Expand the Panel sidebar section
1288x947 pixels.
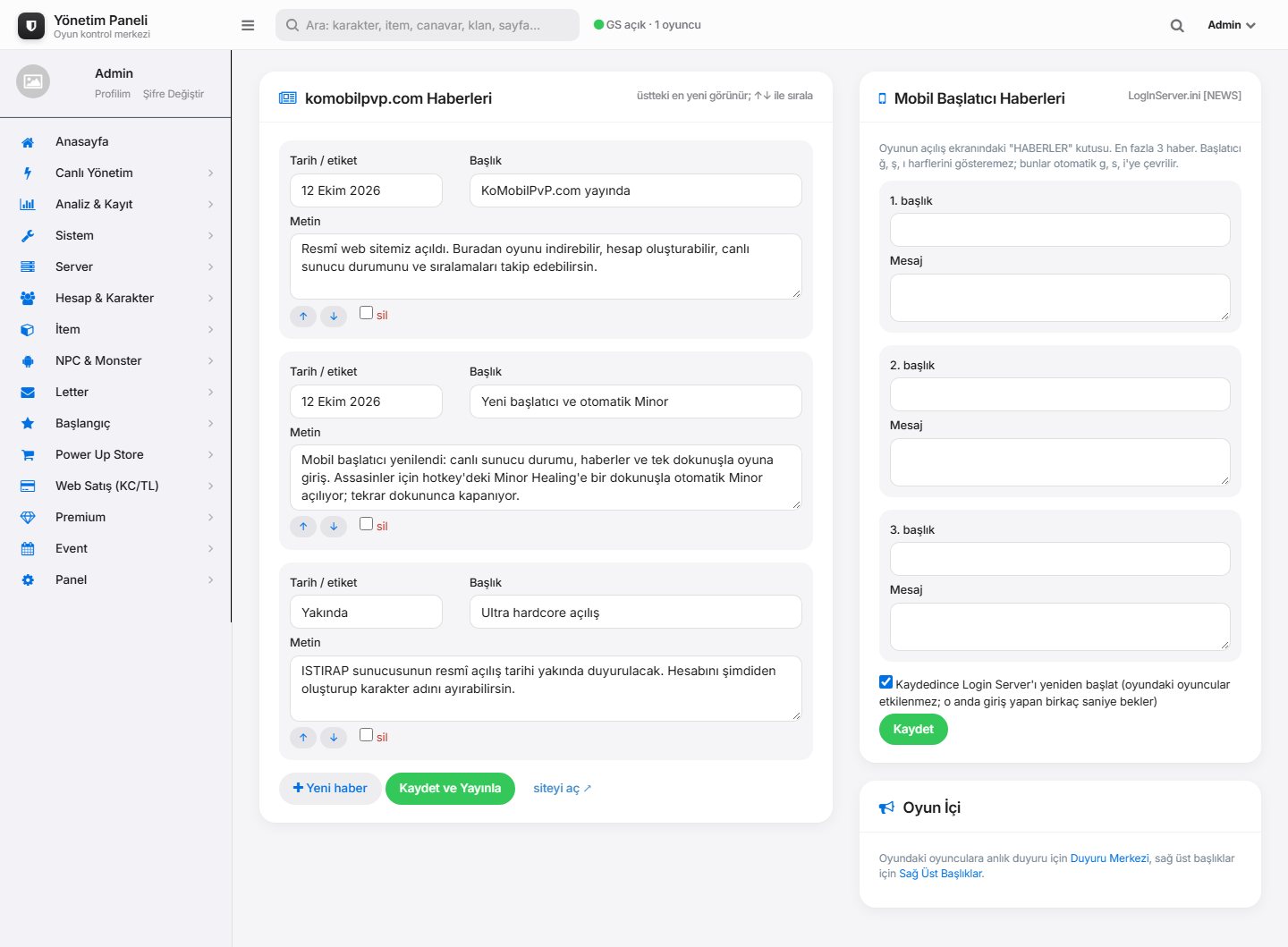116,580
